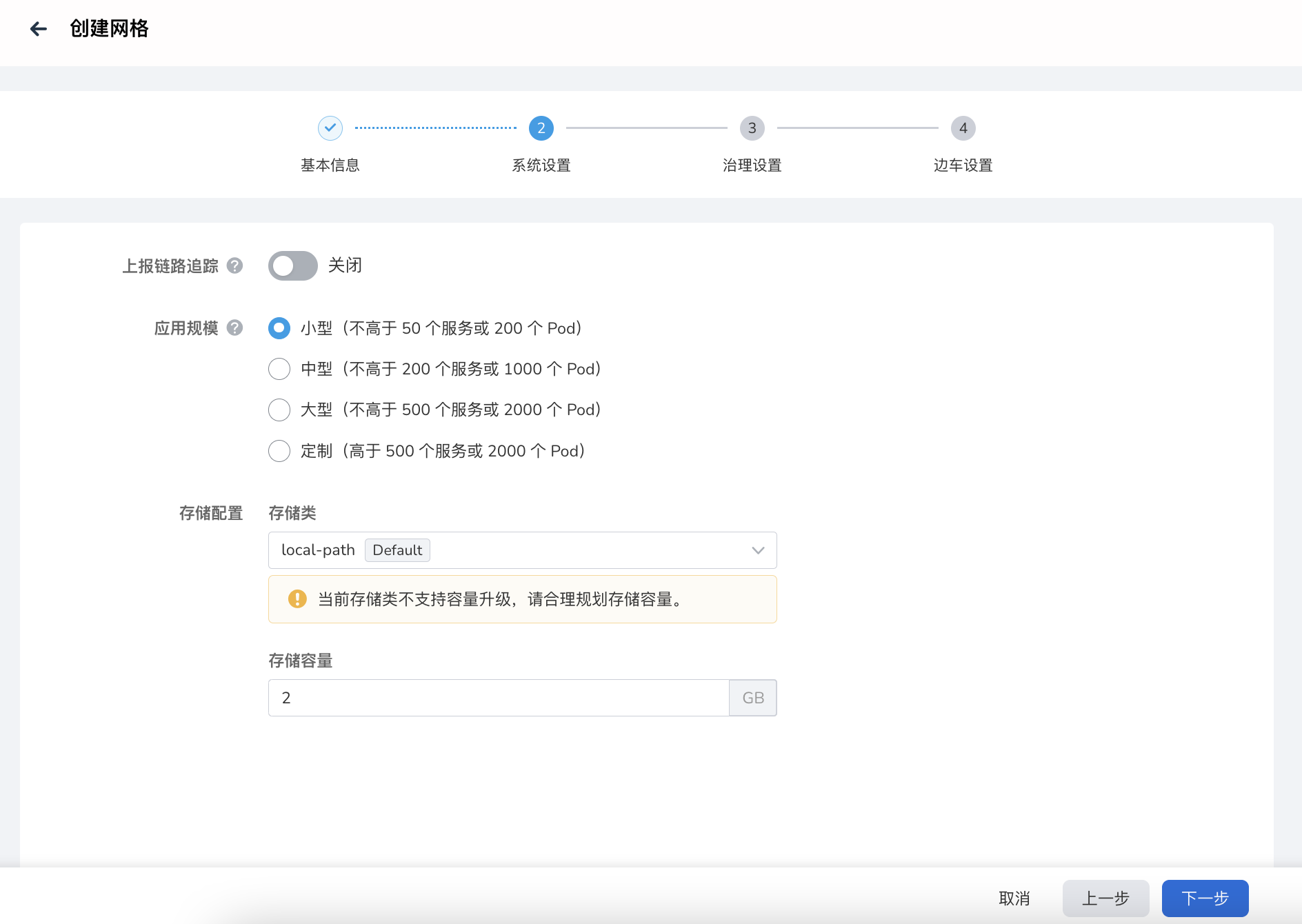Toggle the 上报链路追踪 switch on

[293, 265]
